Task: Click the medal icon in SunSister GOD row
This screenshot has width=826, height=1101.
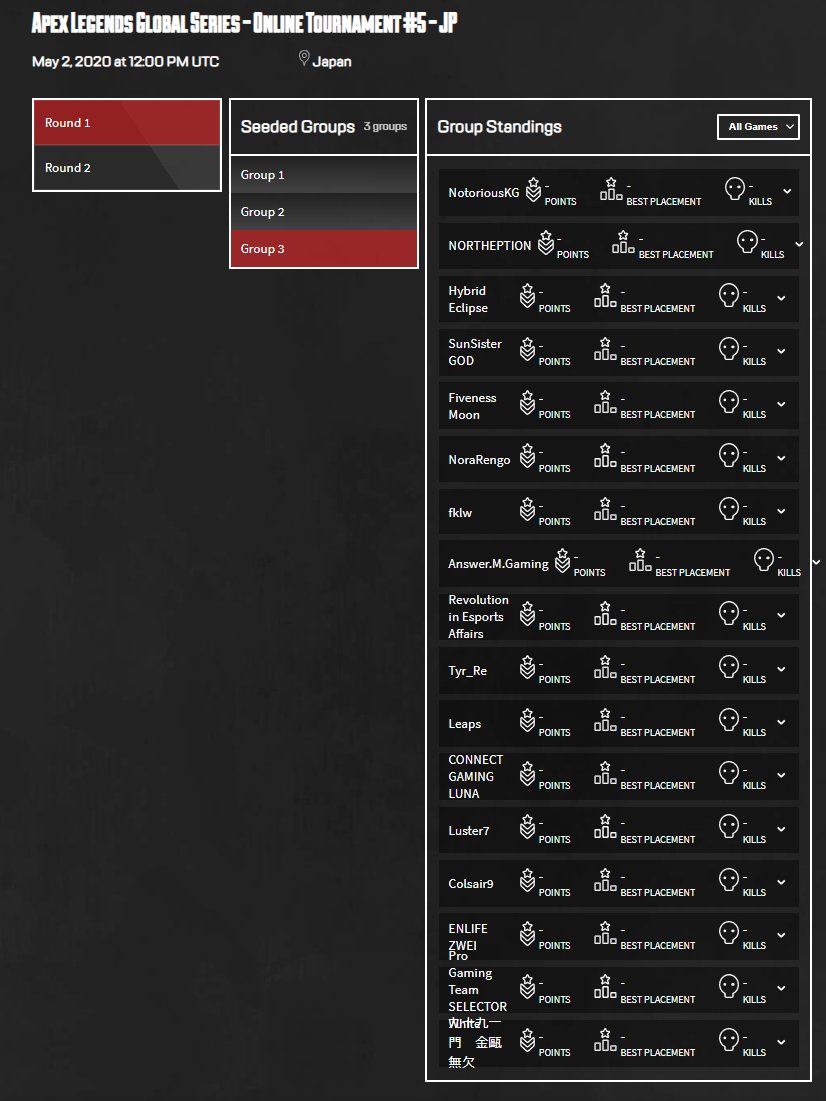Action: tap(527, 350)
